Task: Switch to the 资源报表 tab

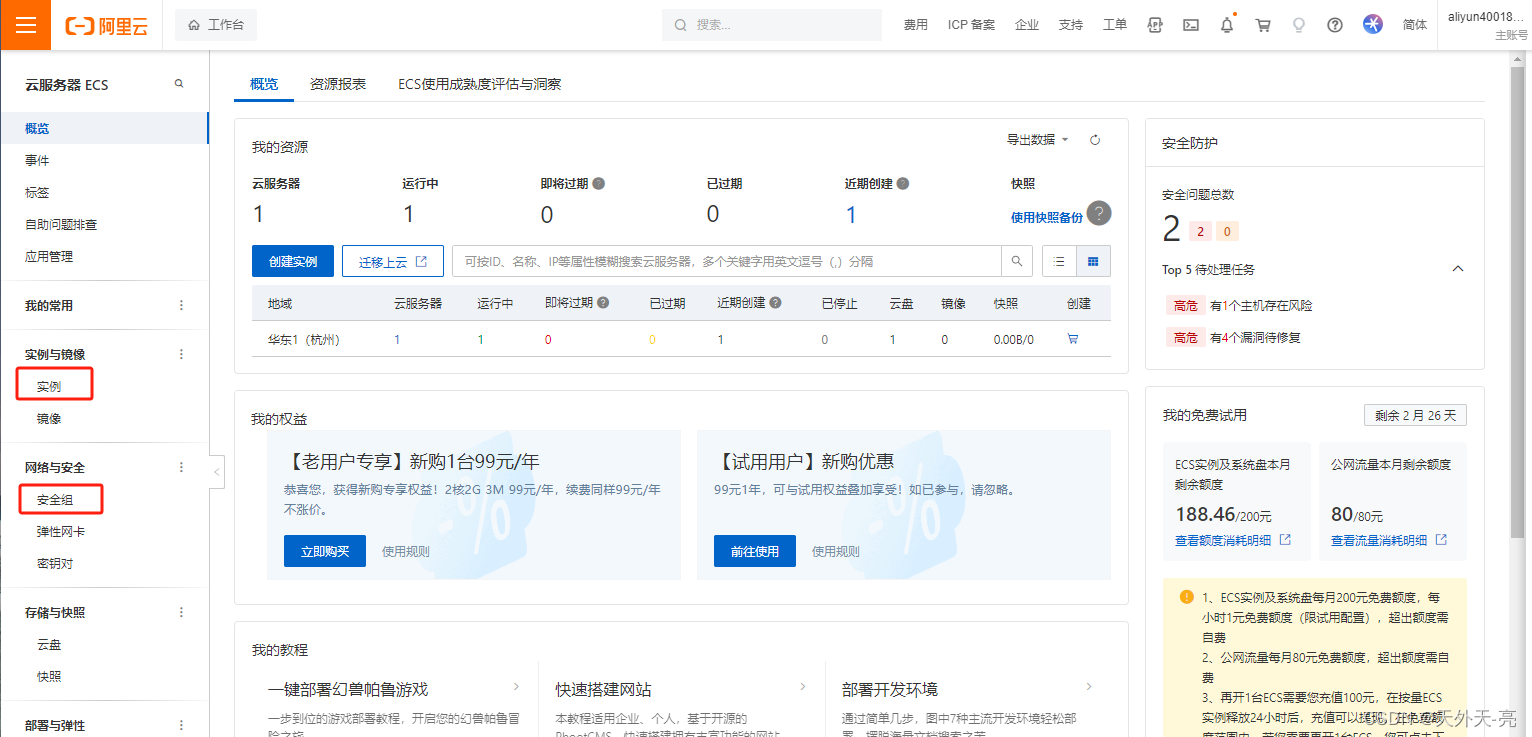Action: pyautogui.click(x=338, y=84)
